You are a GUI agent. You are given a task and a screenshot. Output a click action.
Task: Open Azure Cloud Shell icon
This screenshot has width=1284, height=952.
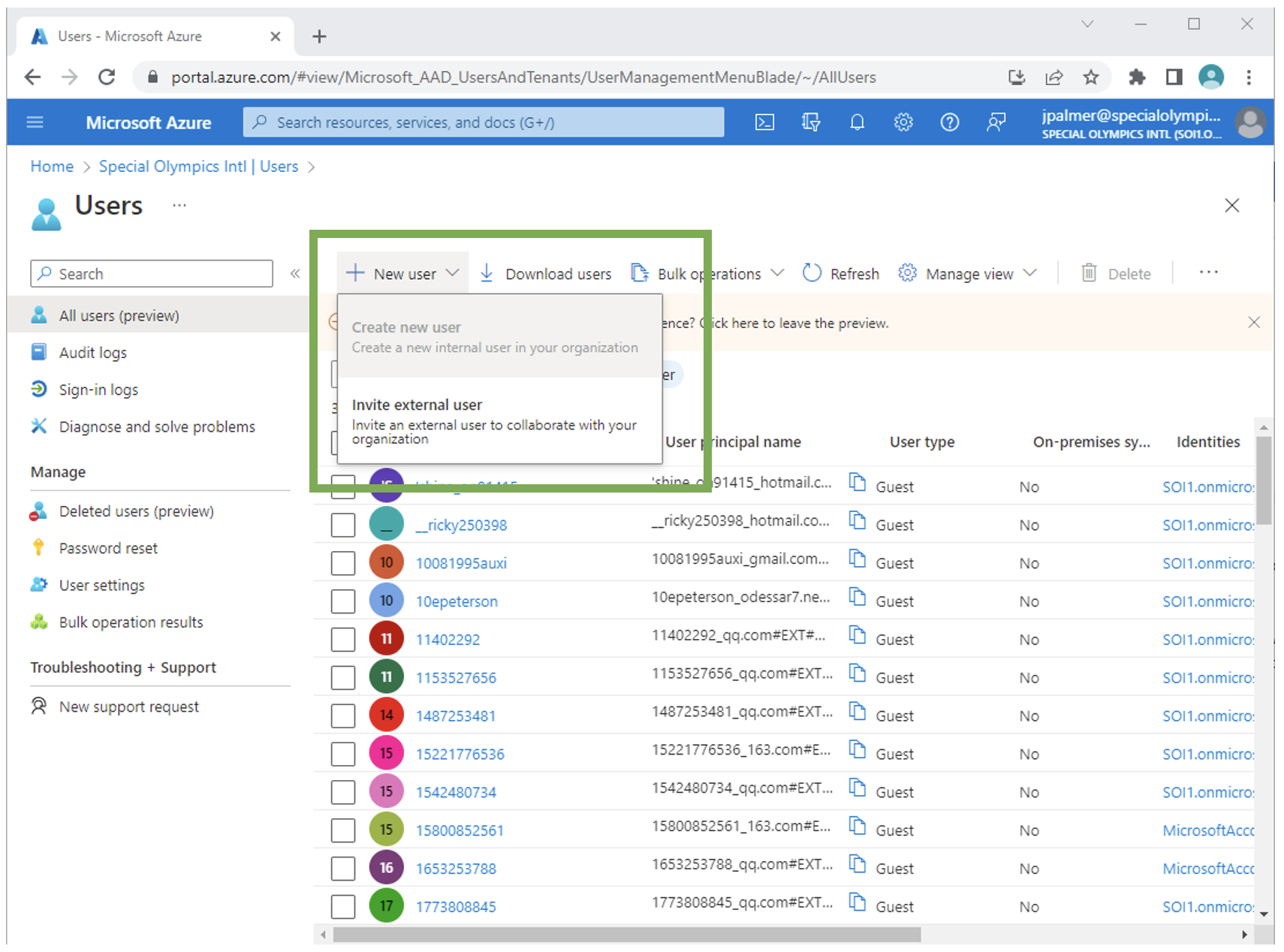coord(764,122)
